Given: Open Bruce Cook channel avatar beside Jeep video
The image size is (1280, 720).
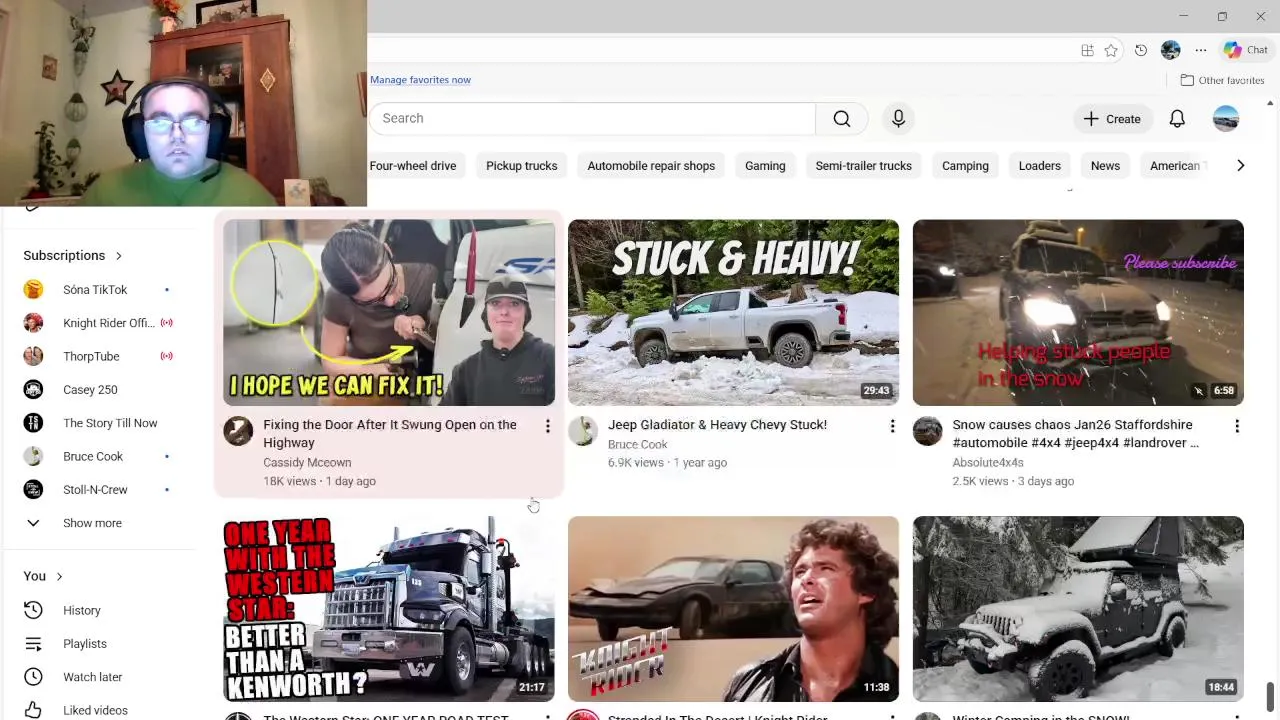Looking at the screenshot, I should [x=583, y=431].
